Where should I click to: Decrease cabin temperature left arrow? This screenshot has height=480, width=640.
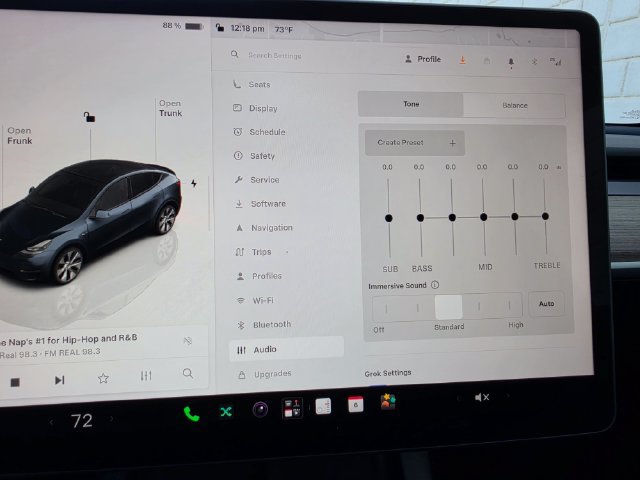[51, 422]
